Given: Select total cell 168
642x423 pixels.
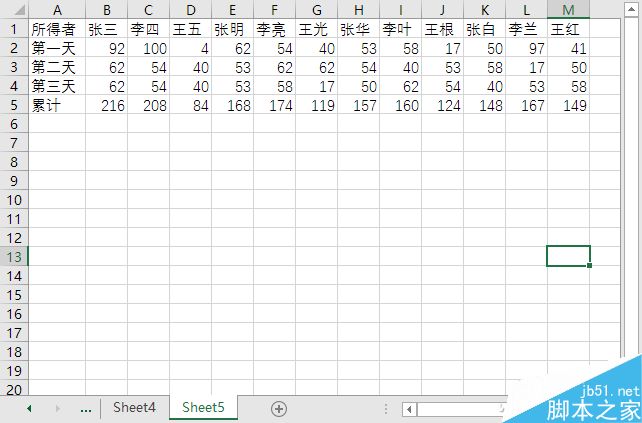Looking at the screenshot, I should pos(233,105).
